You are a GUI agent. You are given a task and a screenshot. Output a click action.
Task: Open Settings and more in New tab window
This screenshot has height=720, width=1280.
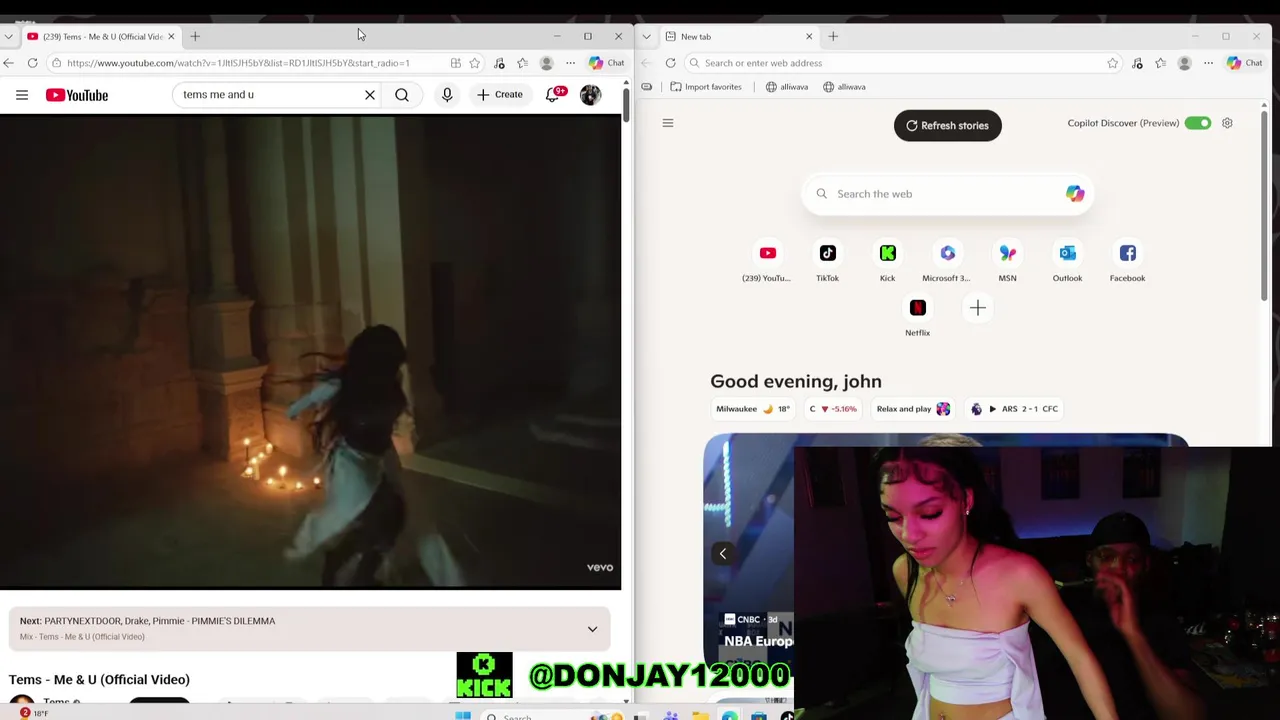[x=1208, y=63]
